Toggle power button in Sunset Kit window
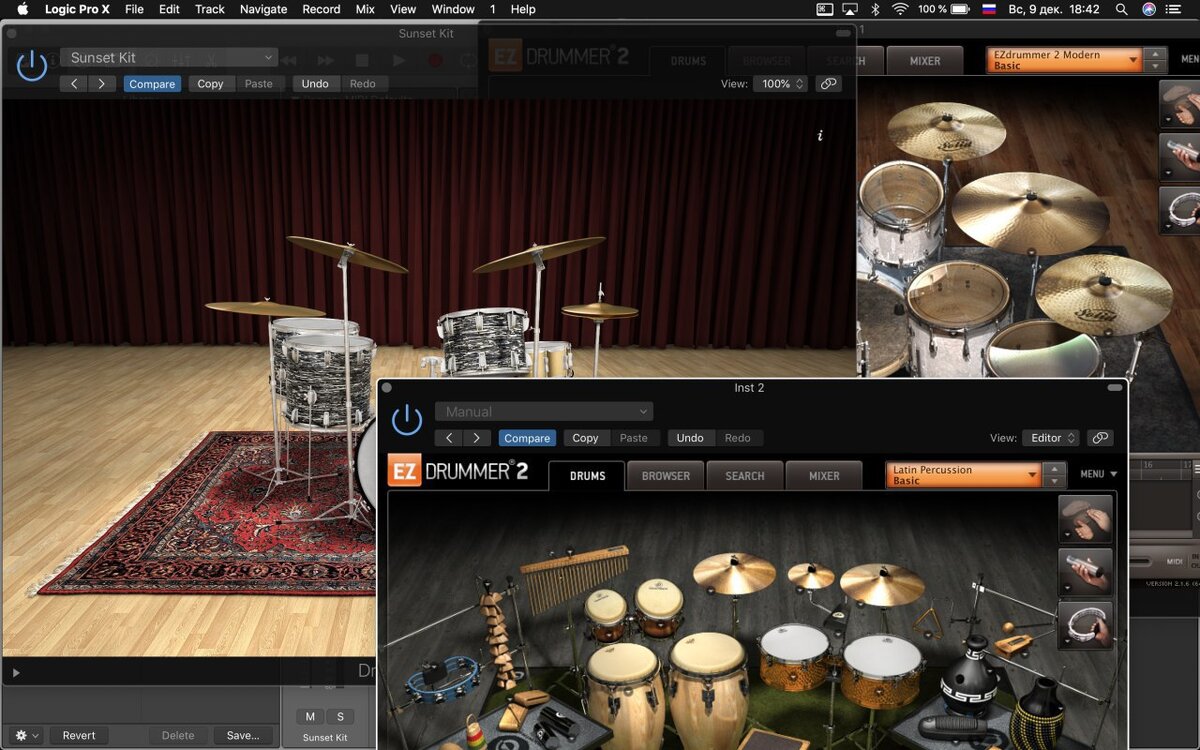 (32, 66)
